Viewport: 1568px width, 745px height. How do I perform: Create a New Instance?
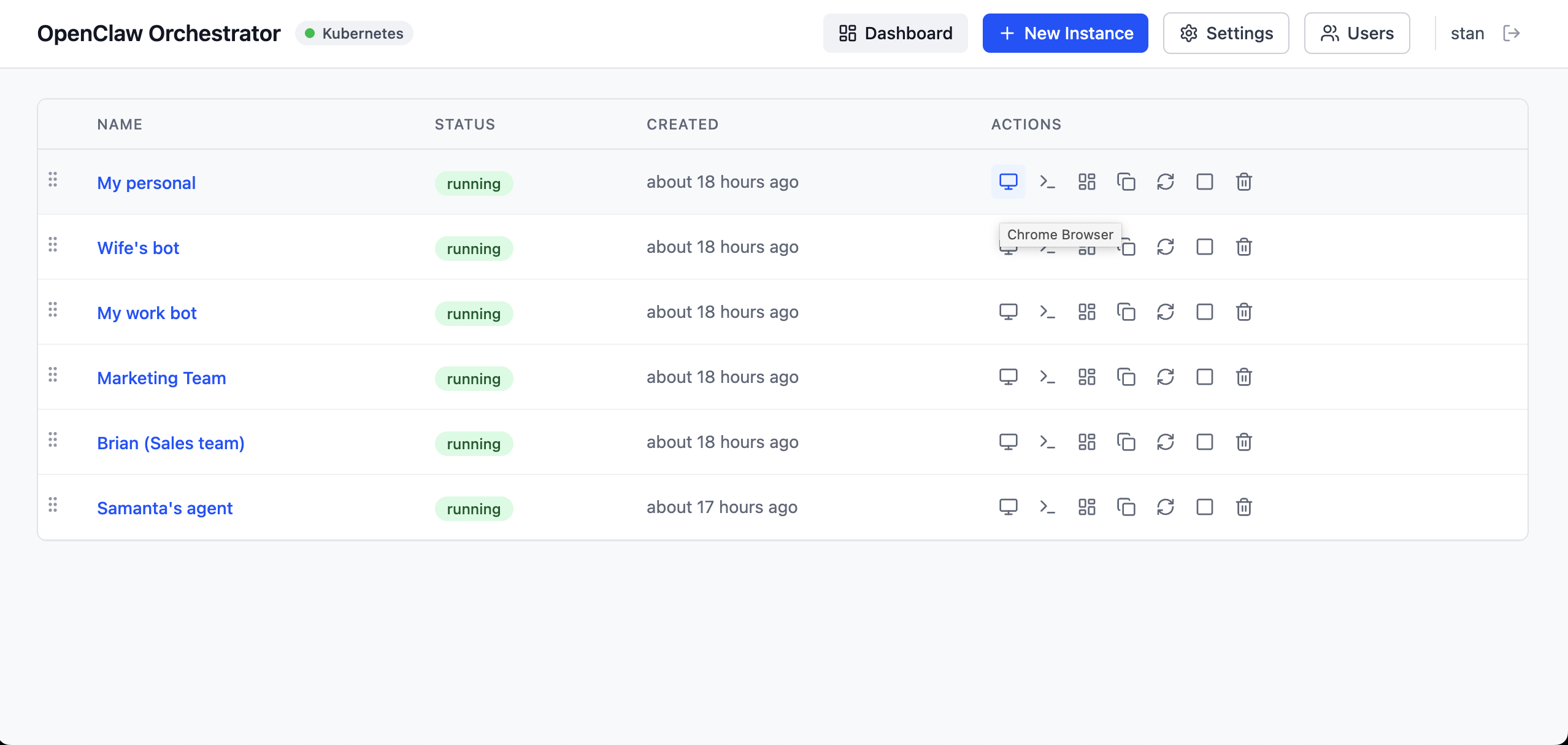coord(1065,33)
